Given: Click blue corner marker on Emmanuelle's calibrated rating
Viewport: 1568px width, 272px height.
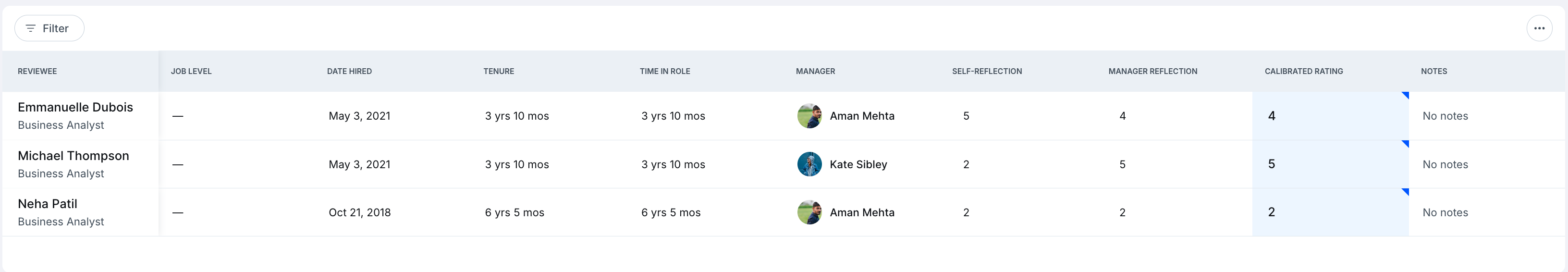Looking at the screenshot, I should coord(1406,95).
